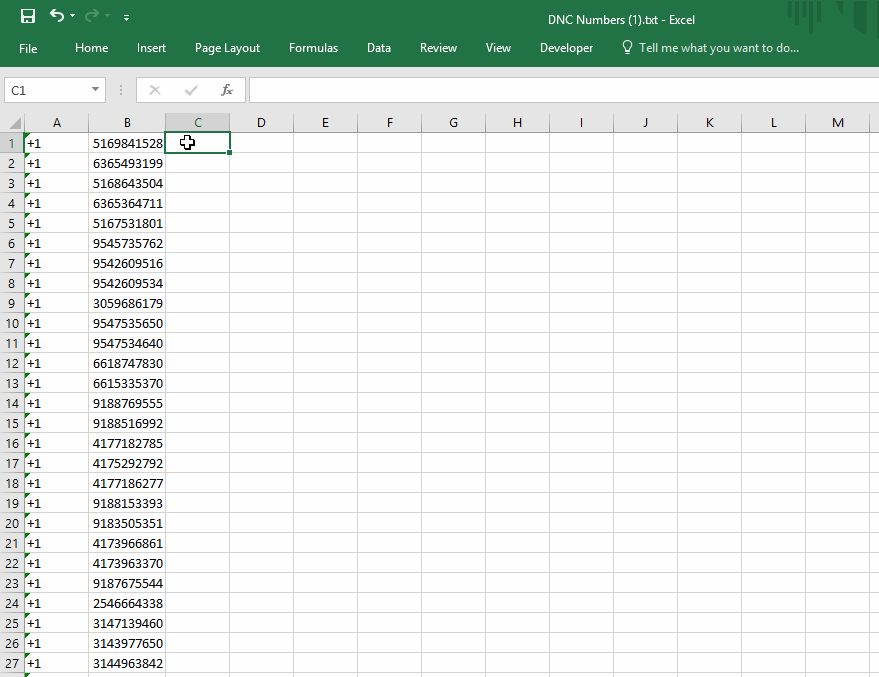The height and width of the screenshot is (677, 879).
Task: Click the Undo arrow icon
Action: tap(57, 16)
